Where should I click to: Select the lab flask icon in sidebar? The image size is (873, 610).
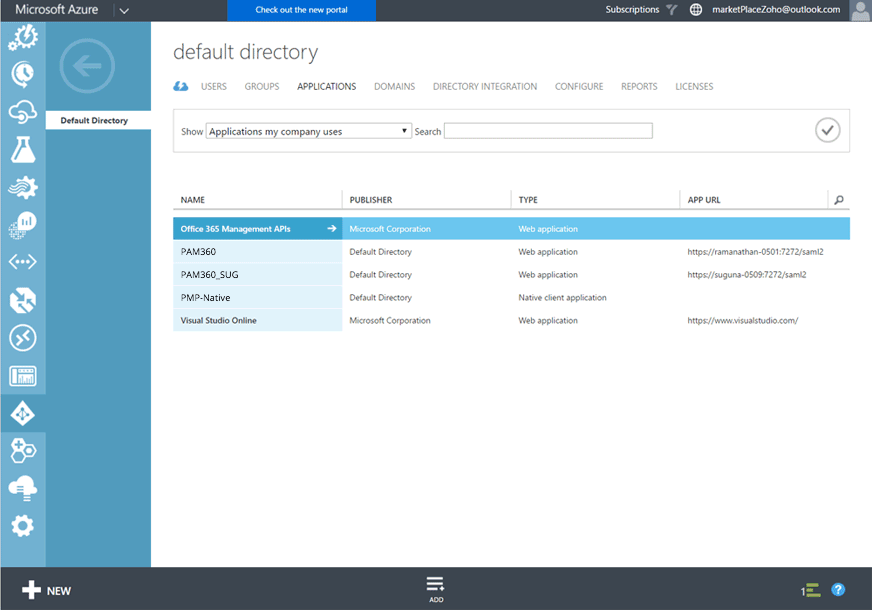(x=22, y=149)
